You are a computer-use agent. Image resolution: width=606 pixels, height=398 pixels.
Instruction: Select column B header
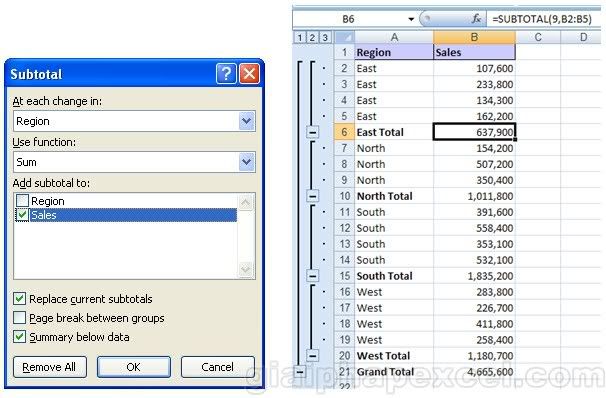(474, 37)
